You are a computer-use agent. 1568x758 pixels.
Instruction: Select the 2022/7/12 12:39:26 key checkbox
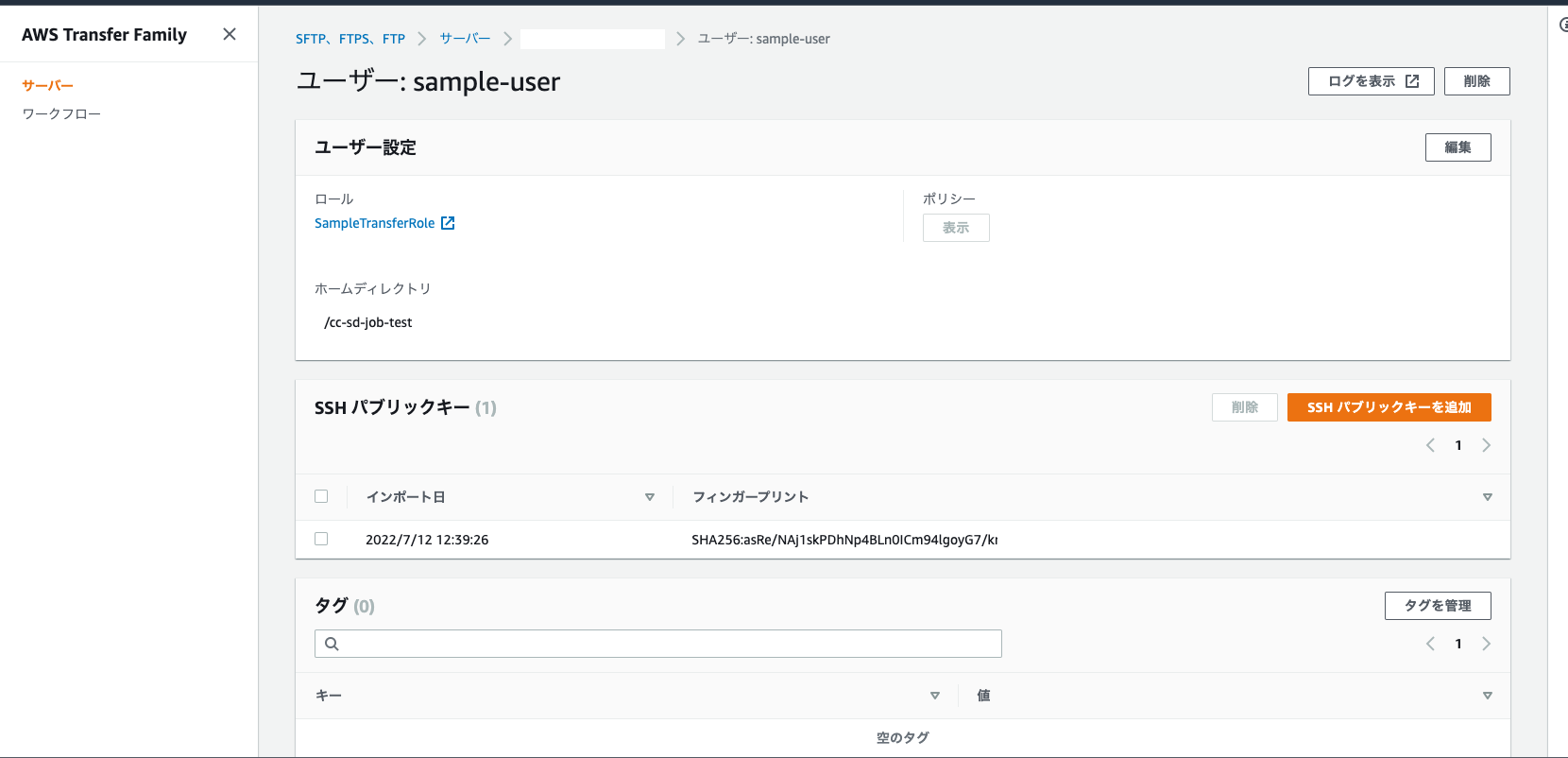pyautogui.click(x=321, y=539)
